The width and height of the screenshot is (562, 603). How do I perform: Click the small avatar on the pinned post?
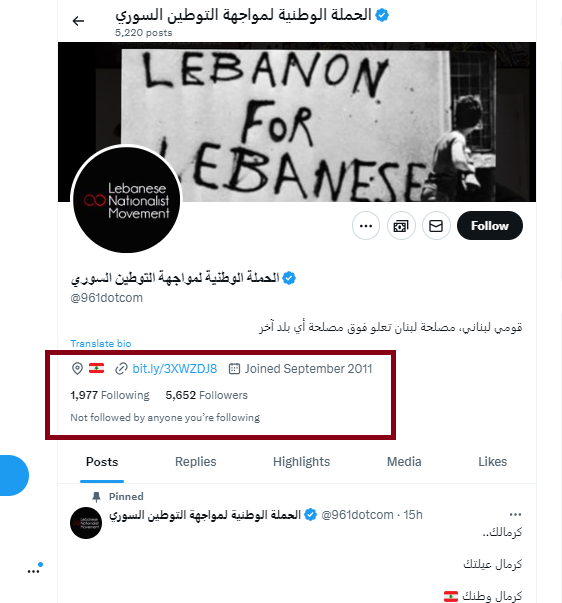click(x=86, y=523)
